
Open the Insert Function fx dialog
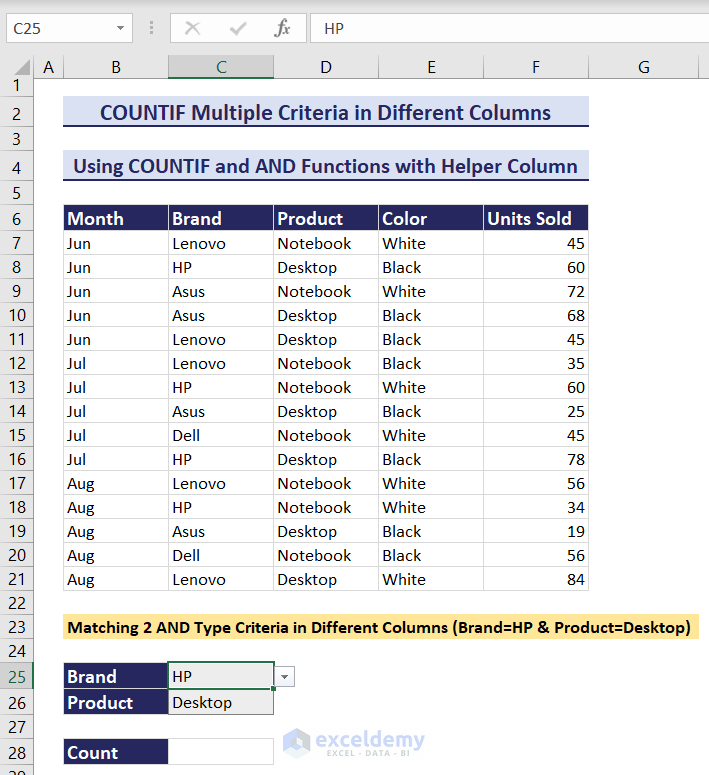pos(282,28)
